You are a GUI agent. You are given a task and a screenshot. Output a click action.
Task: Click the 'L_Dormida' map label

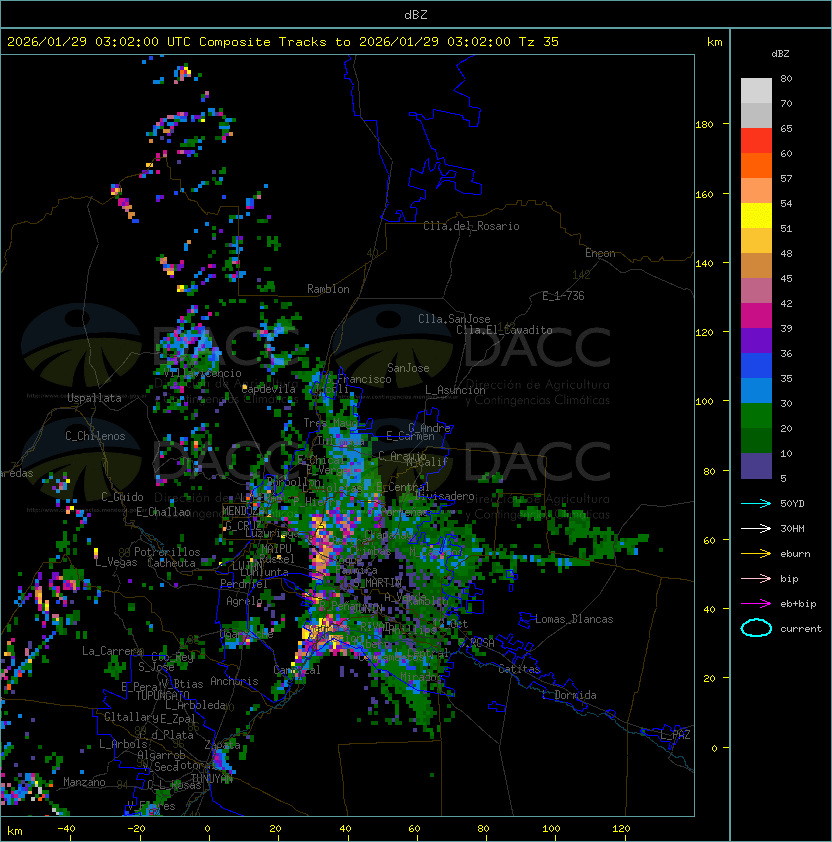(569, 695)
